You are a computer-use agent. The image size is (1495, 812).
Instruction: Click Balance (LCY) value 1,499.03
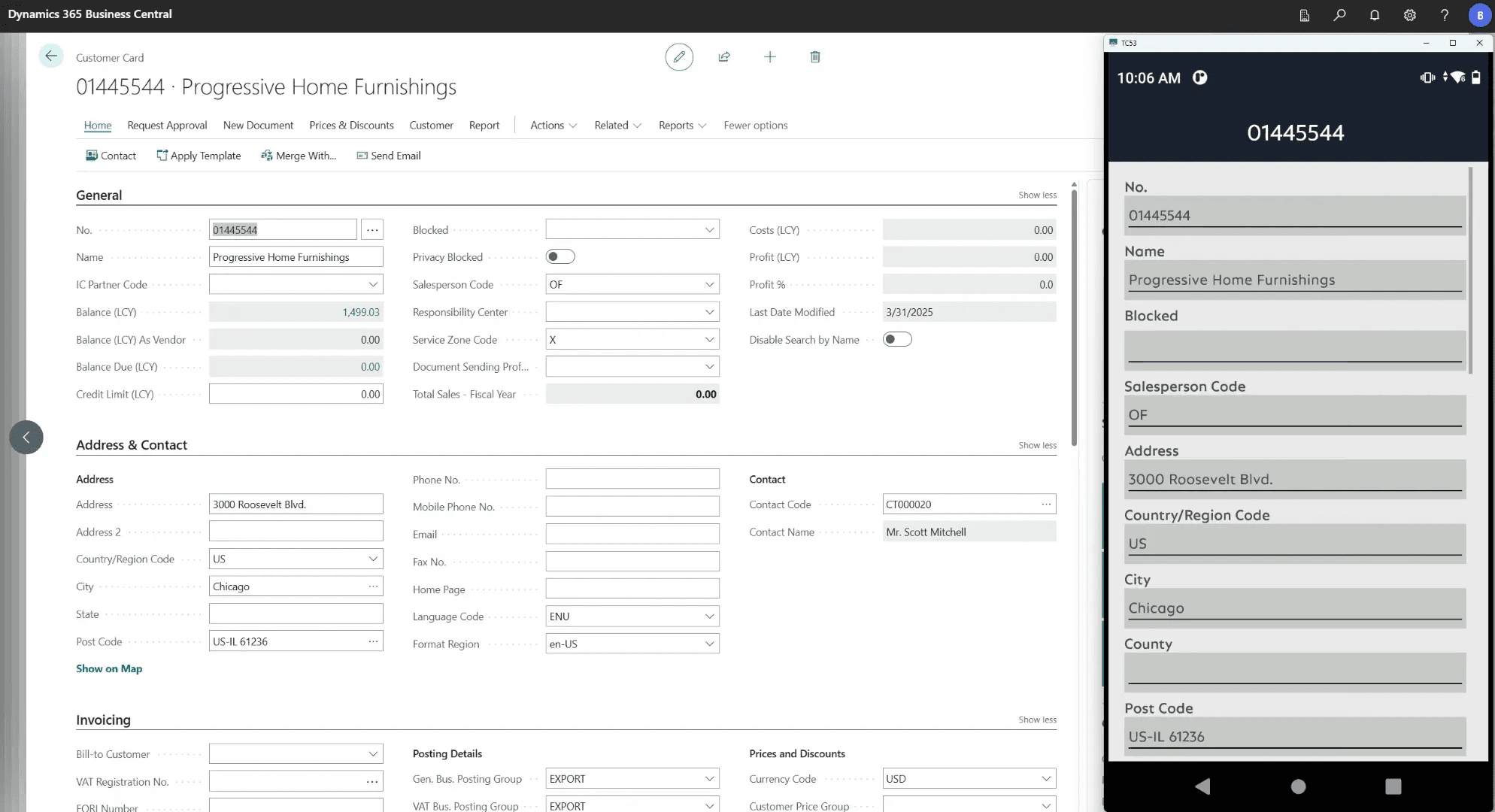pos(361,312)
